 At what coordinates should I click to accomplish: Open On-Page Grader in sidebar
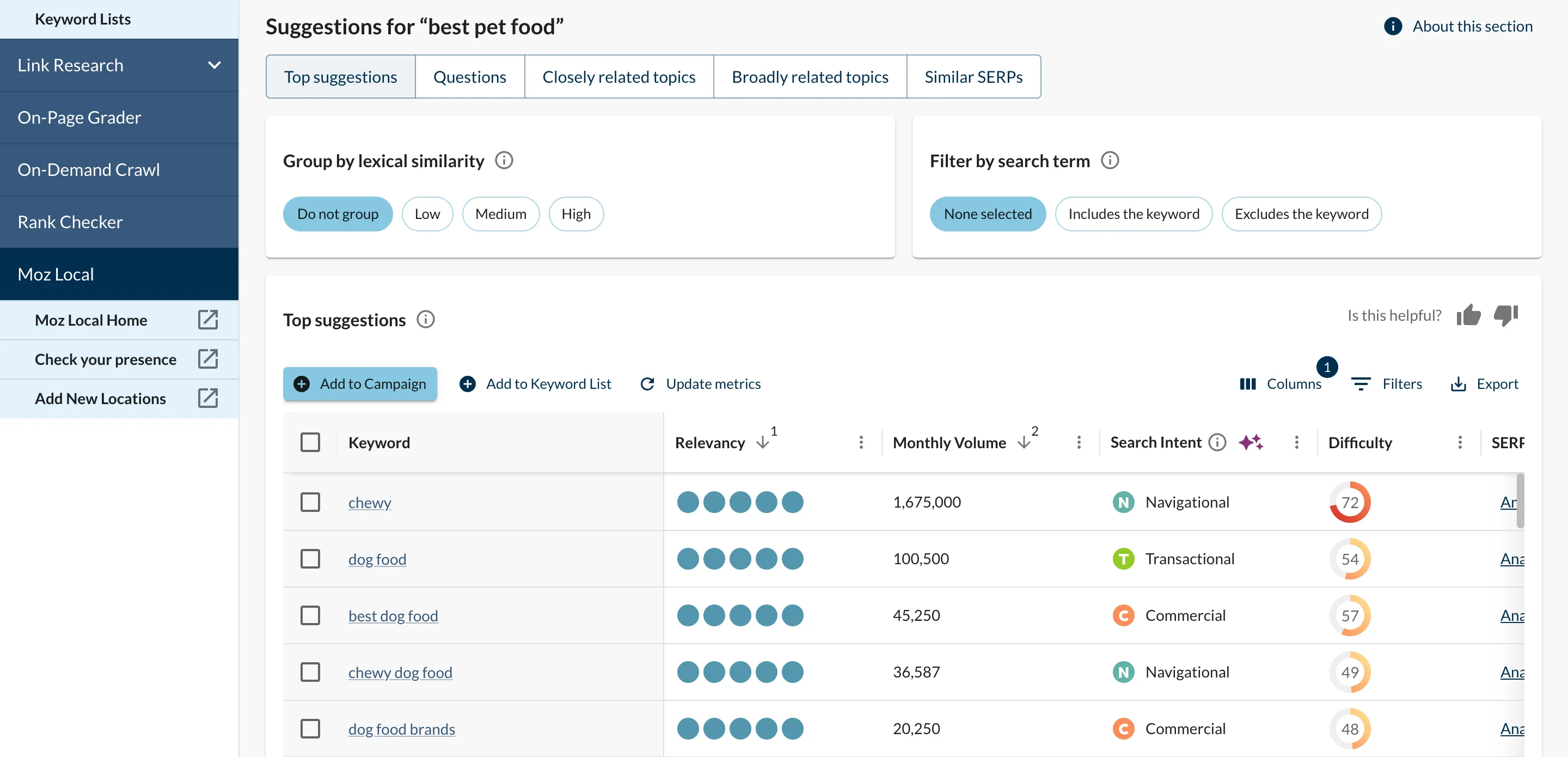pyautogui.click(x=119, y=118)
